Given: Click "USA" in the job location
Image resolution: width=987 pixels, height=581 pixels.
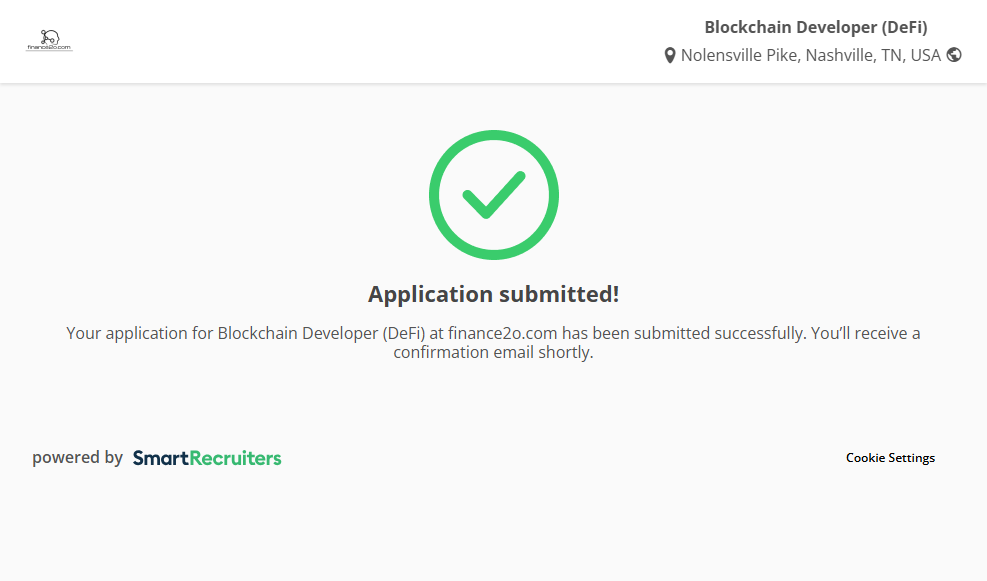Looking at the screenshot, I should 925,55.
